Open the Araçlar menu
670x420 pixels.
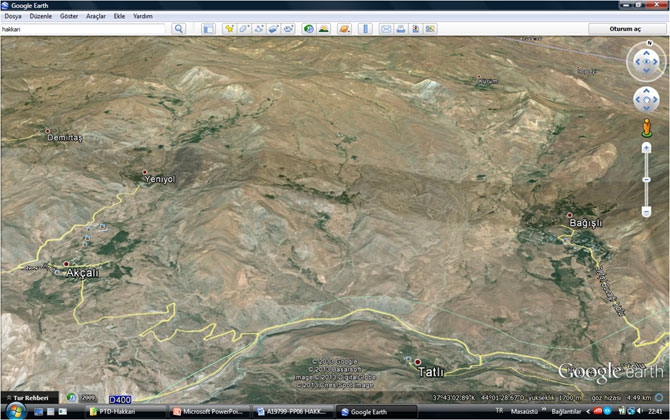click(x=96, y=16)
